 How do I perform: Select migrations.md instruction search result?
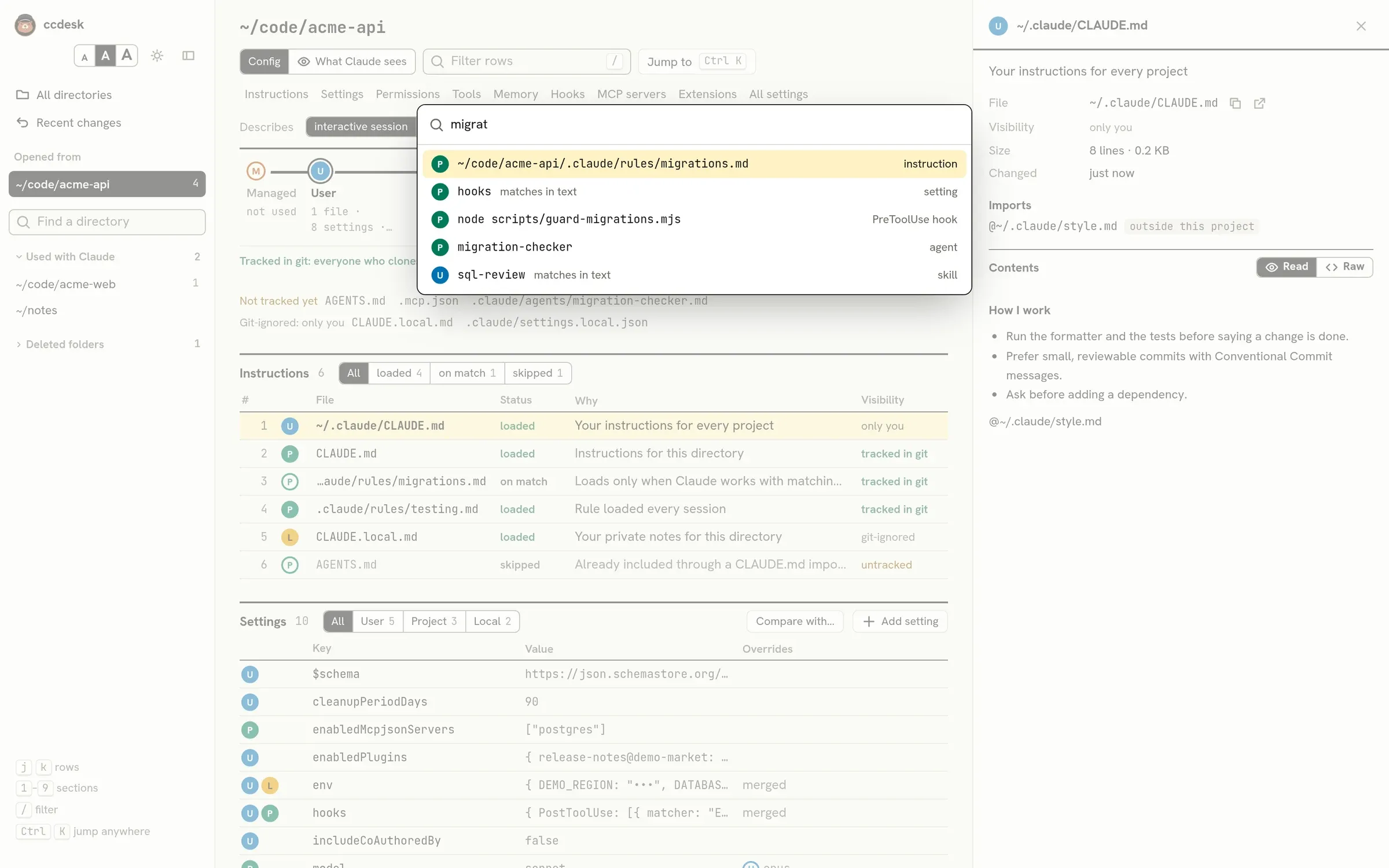click(694, 164)
